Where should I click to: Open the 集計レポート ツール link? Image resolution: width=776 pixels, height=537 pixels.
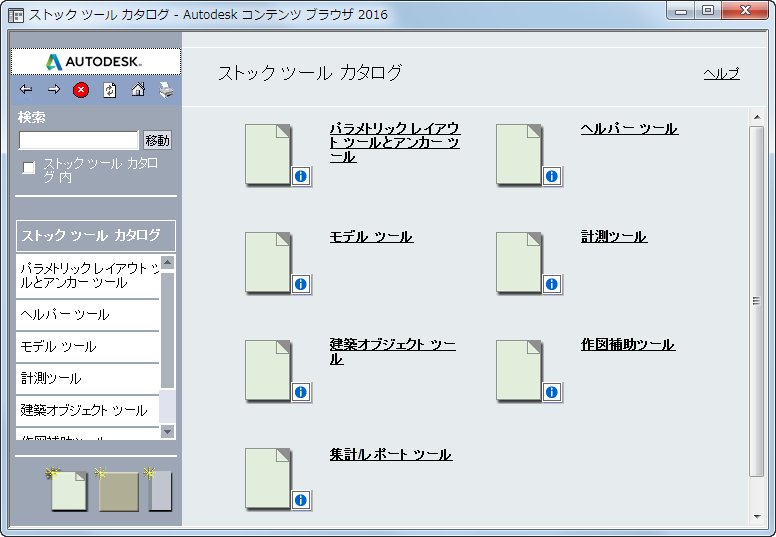pyautogui.click(x=391, y=454)
